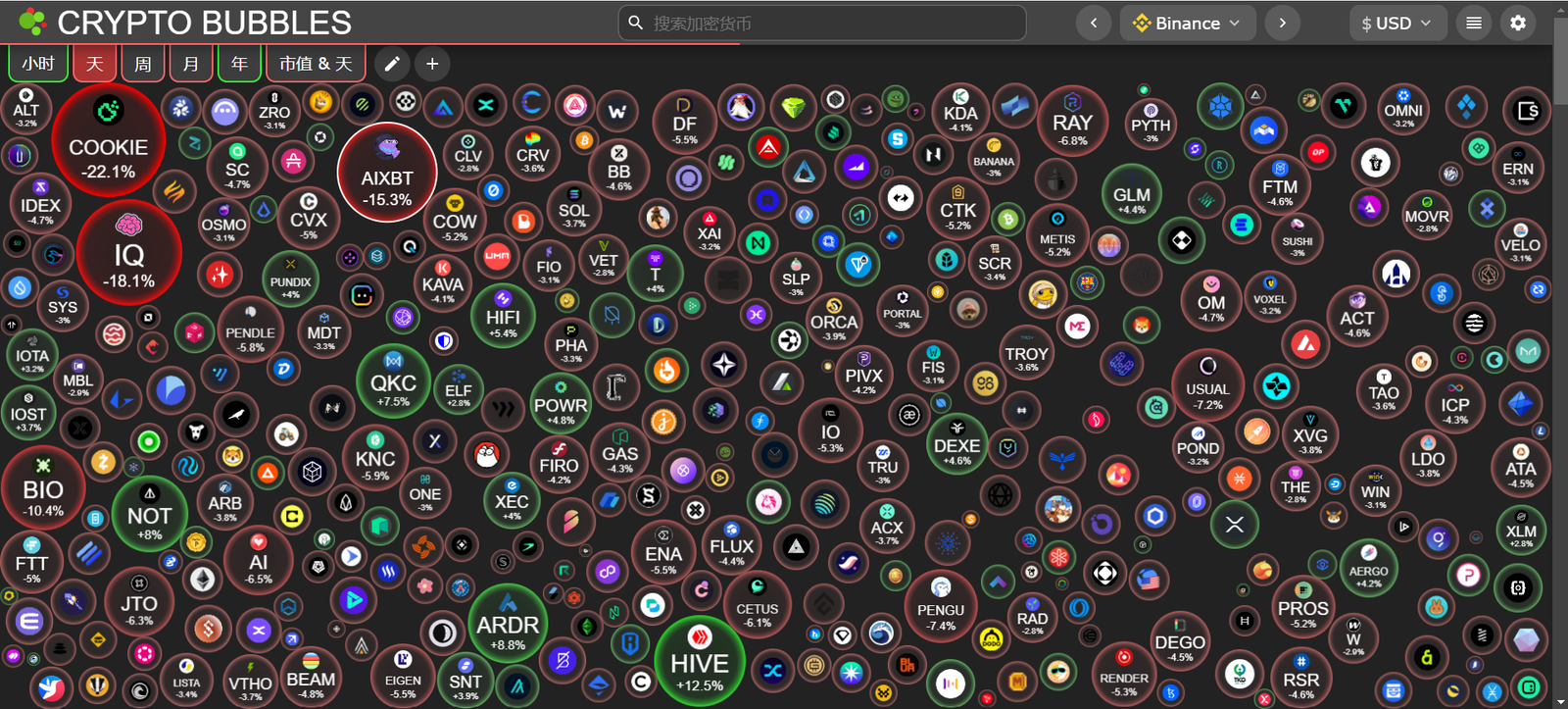Image resolution: width=1568 pixels, height=709 pixels.
Task: Select the OMNI bubble
Action: 1403,109
